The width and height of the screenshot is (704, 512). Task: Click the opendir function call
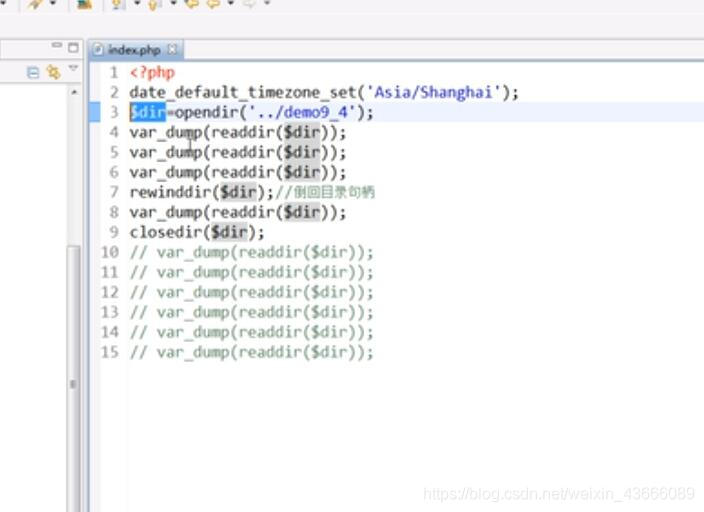[207, 112]
